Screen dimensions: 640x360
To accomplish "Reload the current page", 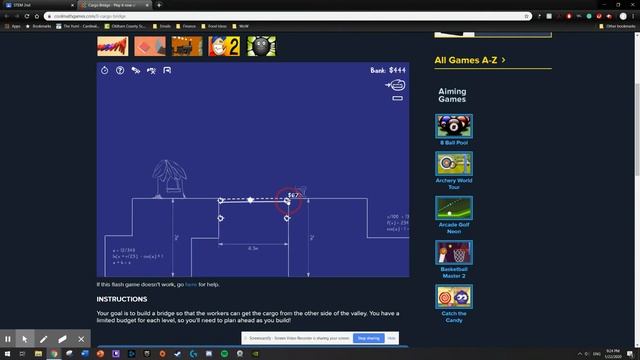I will [27, 16].
